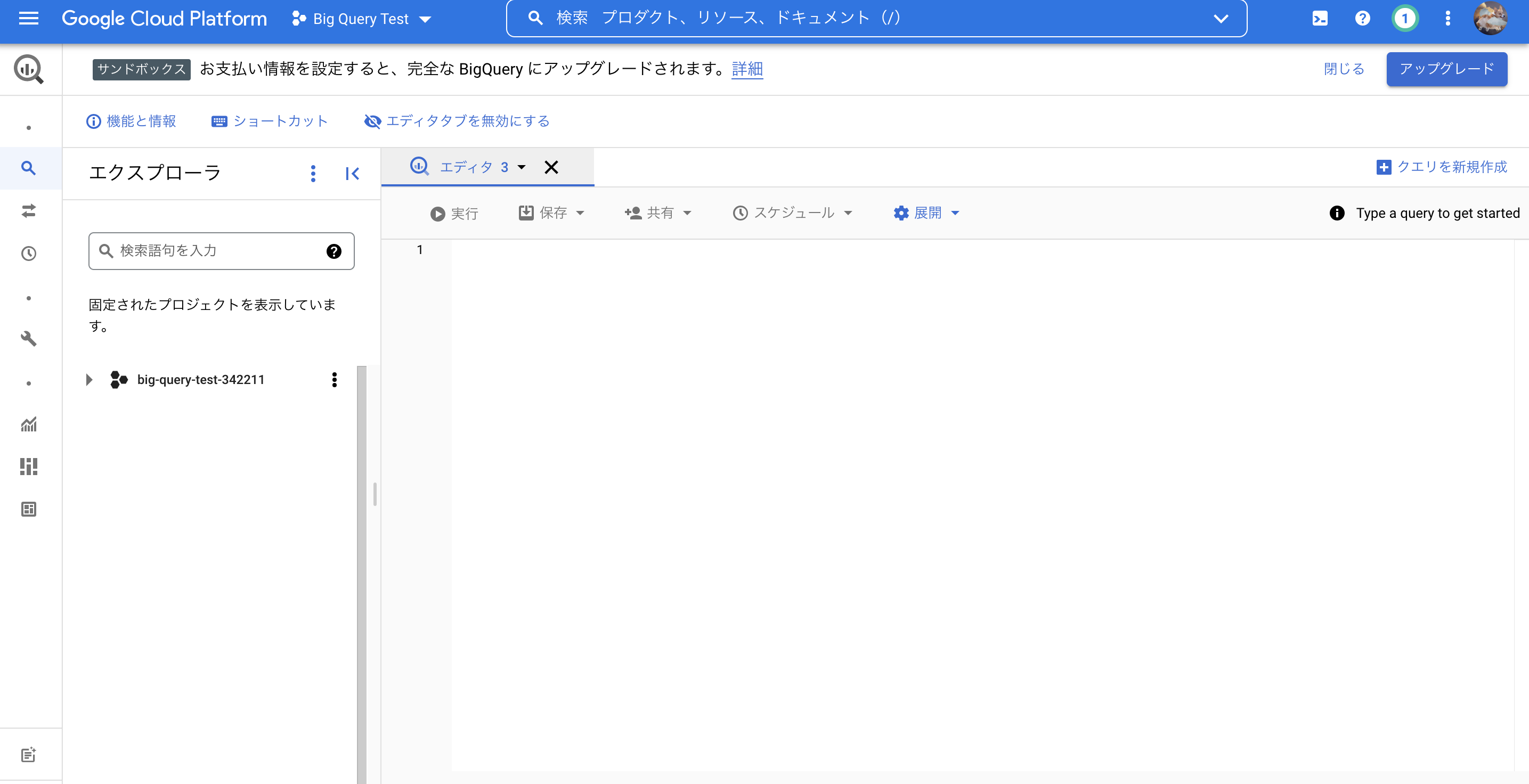Click the アップグレード upgrade button
Image resolution: width=1529 pixels, height=784 pixels.
pos(1446,69)
